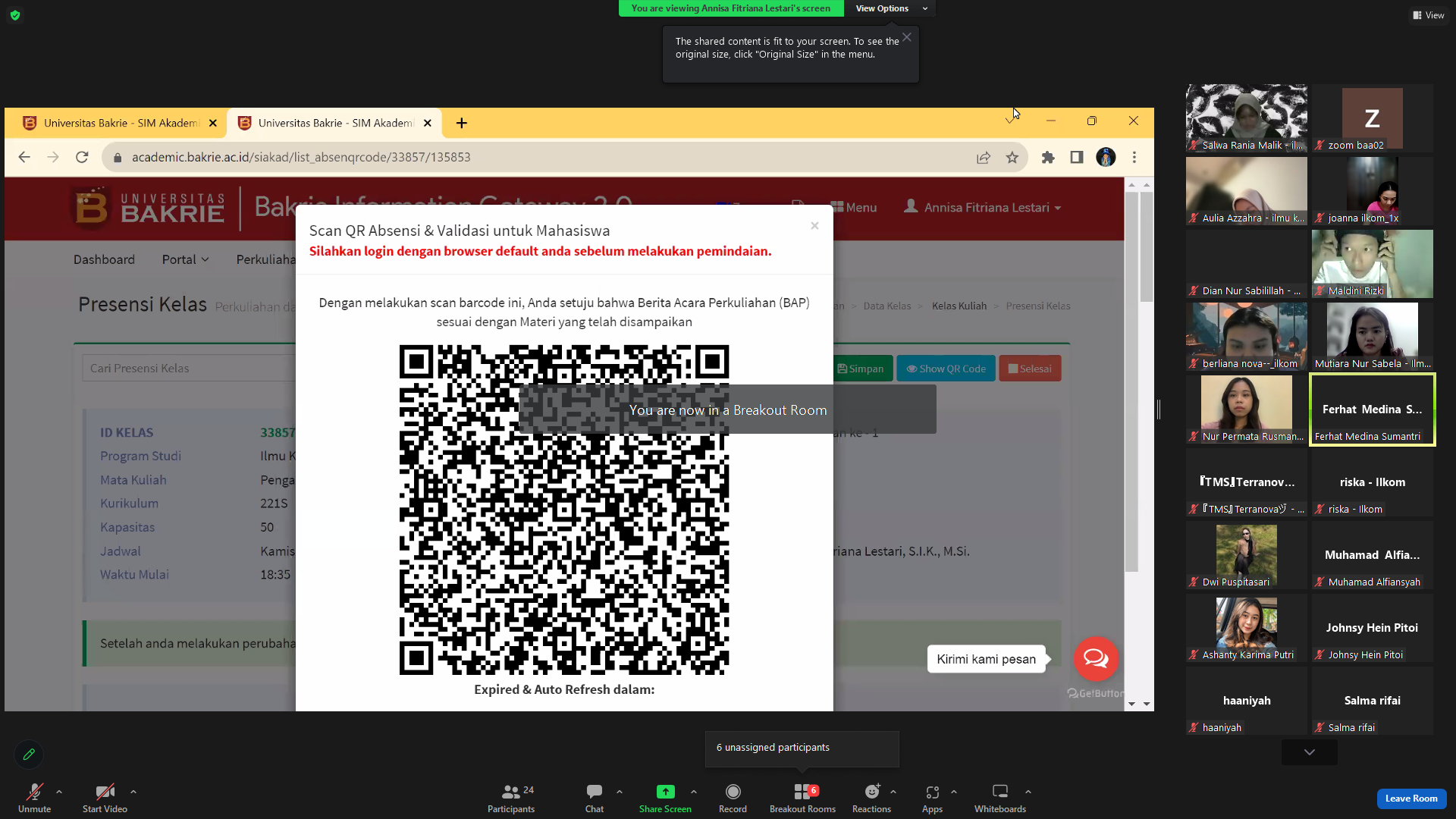This screenshot has height=819, width=1456.
Task: Open browser profile avatar
Action: point(1106,157)
